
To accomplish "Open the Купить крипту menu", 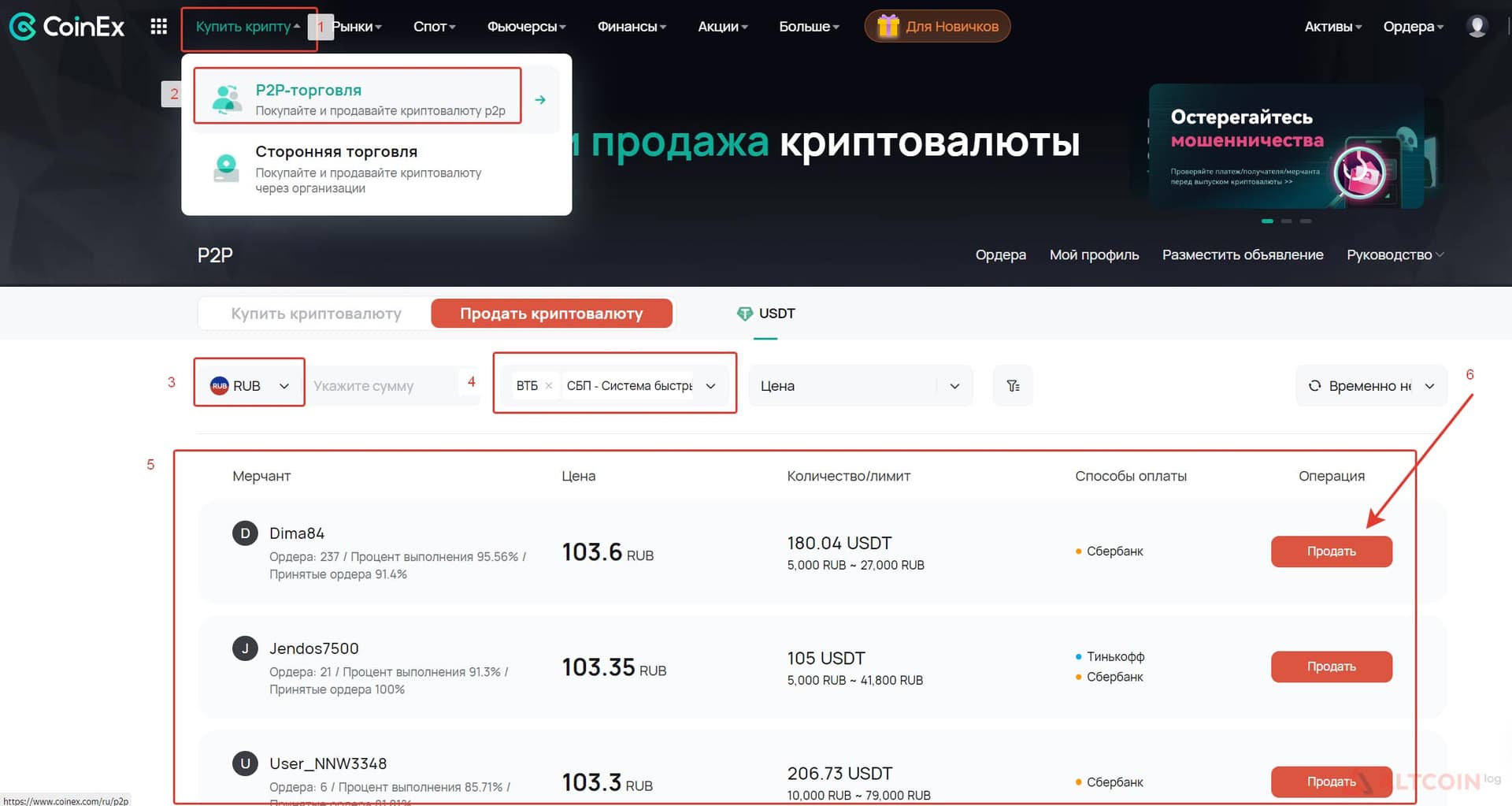I will tap(248, 27).
